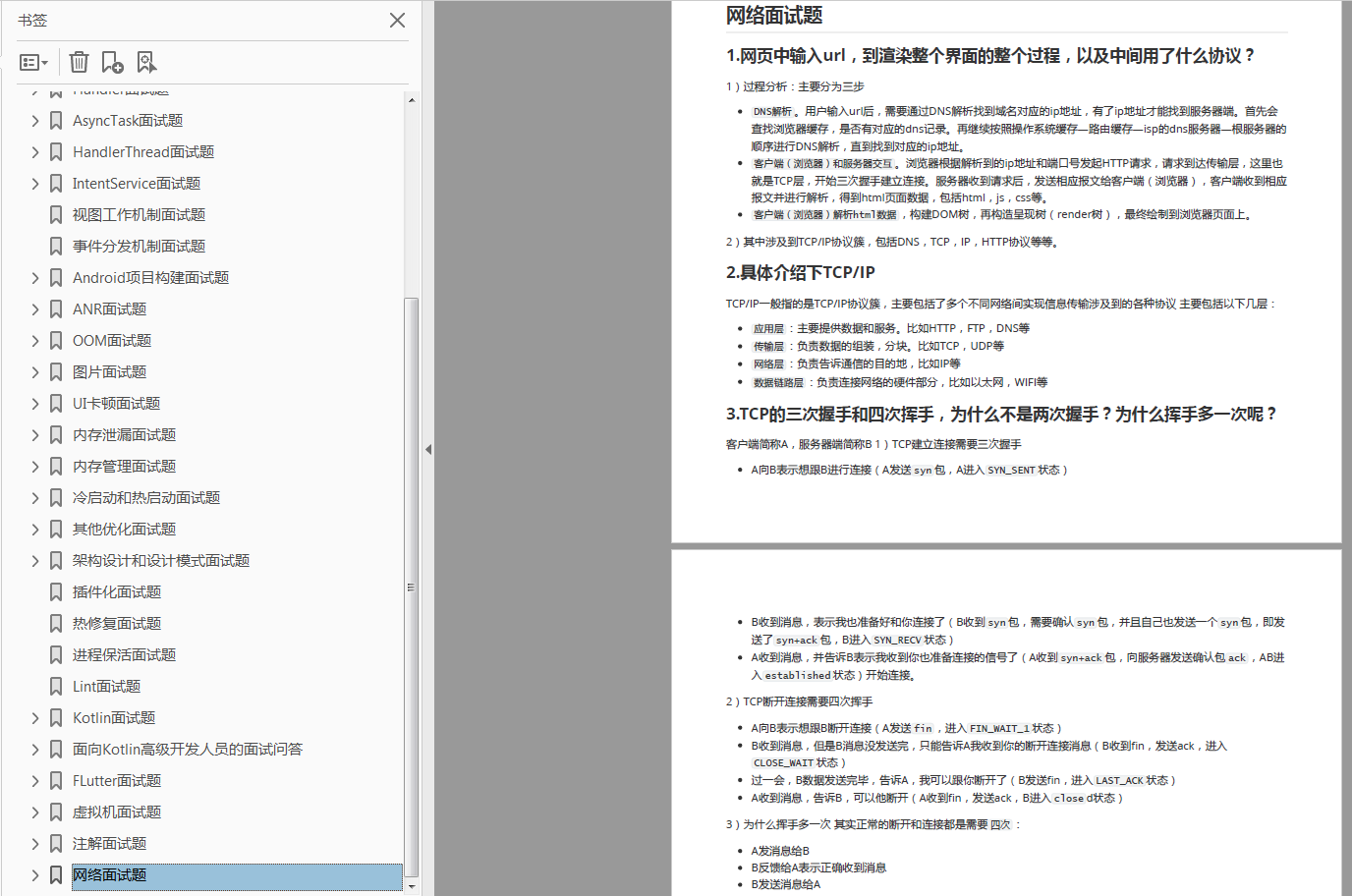Click bookmark icon beside 插件化面试题

(56, 592)
